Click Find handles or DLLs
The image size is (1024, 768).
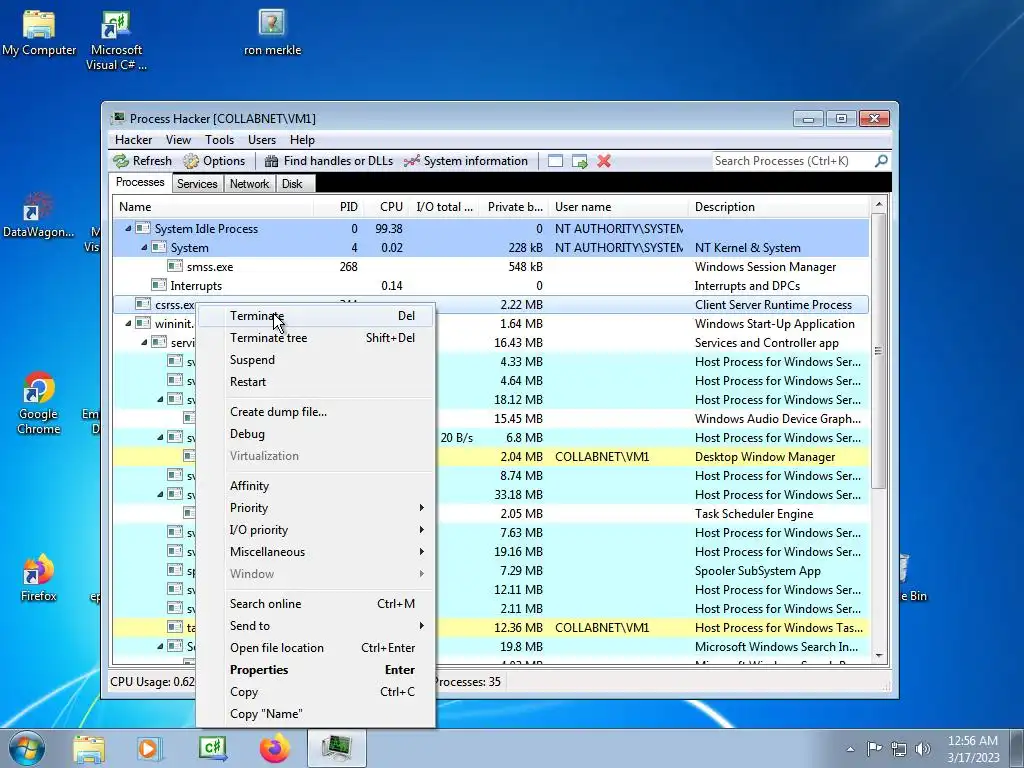329,161
